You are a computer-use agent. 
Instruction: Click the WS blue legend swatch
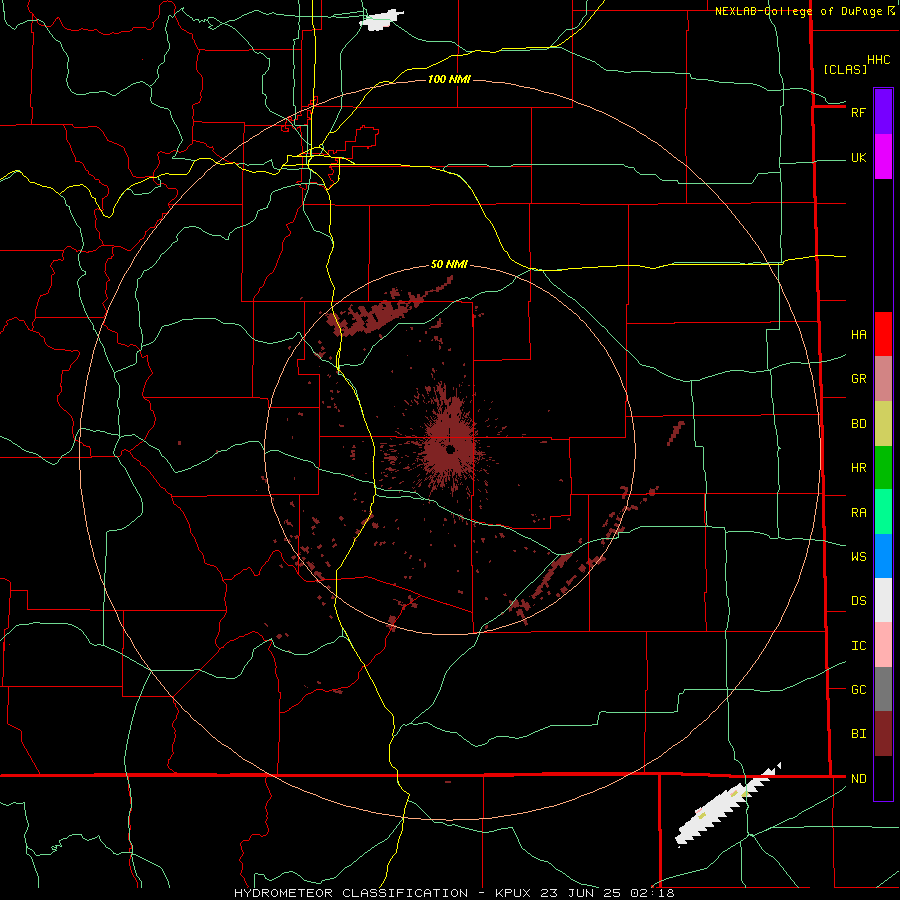click(x=883, y=556)
